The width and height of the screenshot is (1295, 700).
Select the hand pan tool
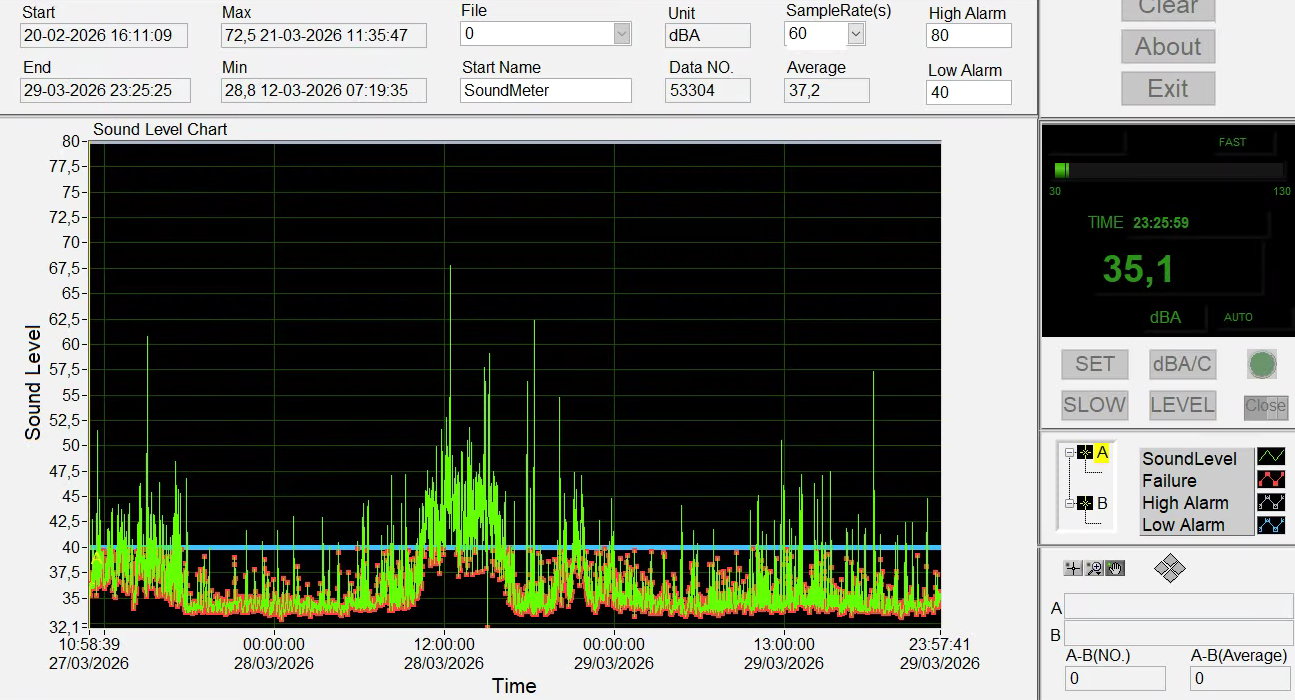pyautogui.click(x=1115, y=568)
